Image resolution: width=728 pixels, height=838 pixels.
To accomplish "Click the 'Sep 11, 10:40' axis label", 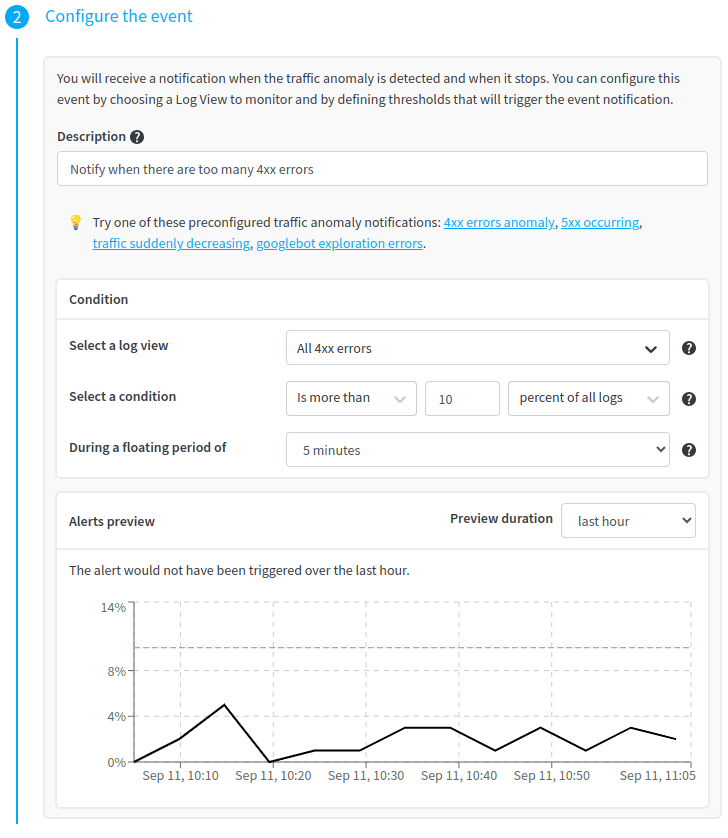I will 459,775.
